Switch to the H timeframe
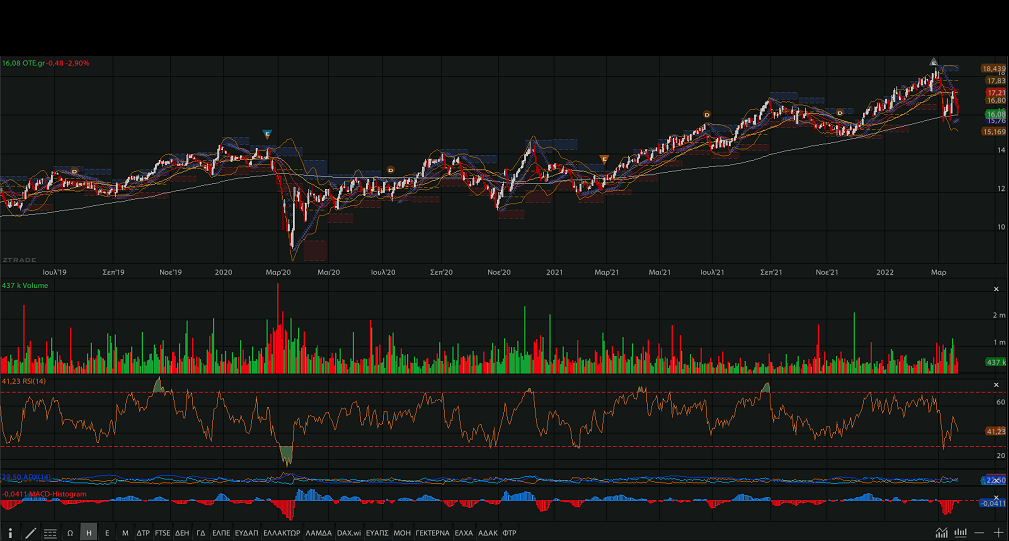This screenshot has width=1009, height=541. point(89,533)
